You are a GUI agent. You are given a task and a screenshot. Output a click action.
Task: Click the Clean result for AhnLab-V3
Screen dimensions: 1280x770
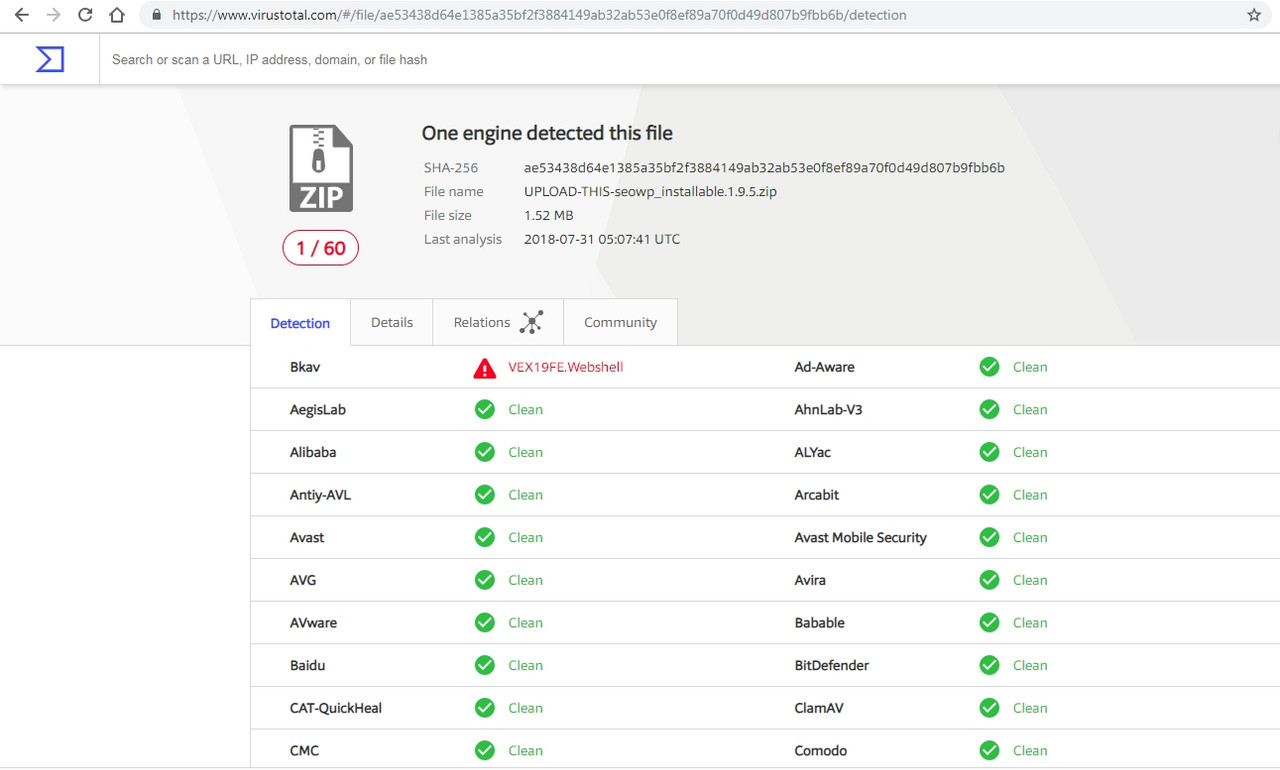[1030, 409]
